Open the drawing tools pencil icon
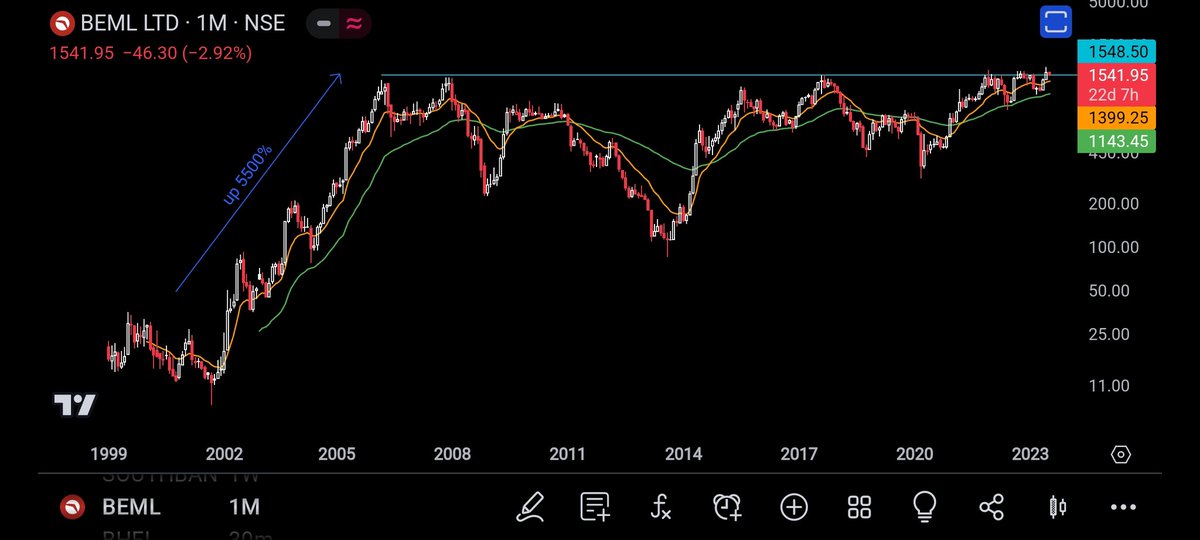Viewport: 1200px width, 540px height. click(529, 507)
